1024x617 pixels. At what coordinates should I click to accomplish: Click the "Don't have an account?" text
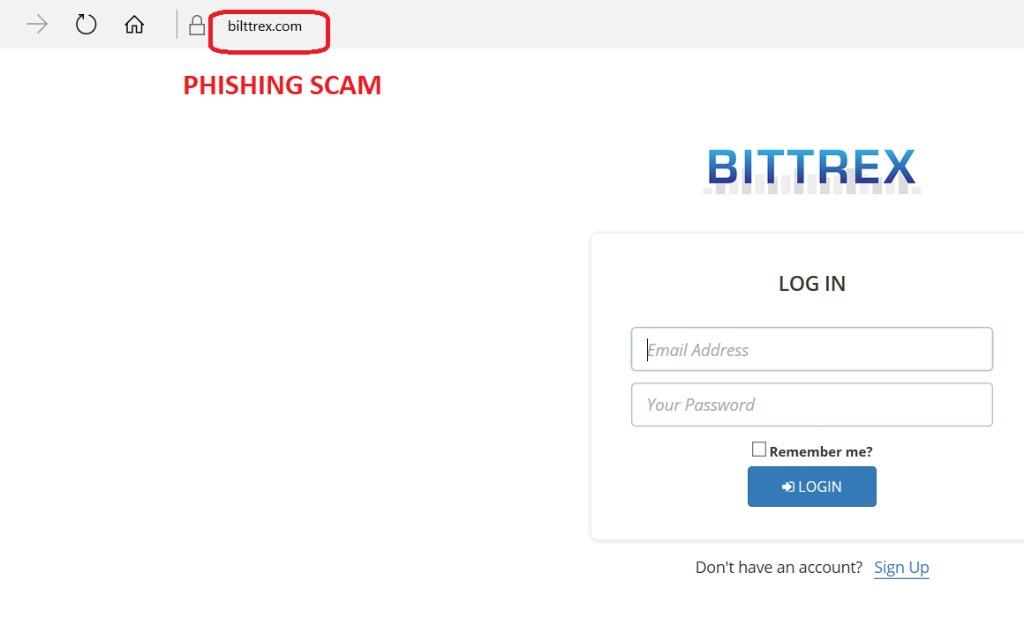click(778, 567)
